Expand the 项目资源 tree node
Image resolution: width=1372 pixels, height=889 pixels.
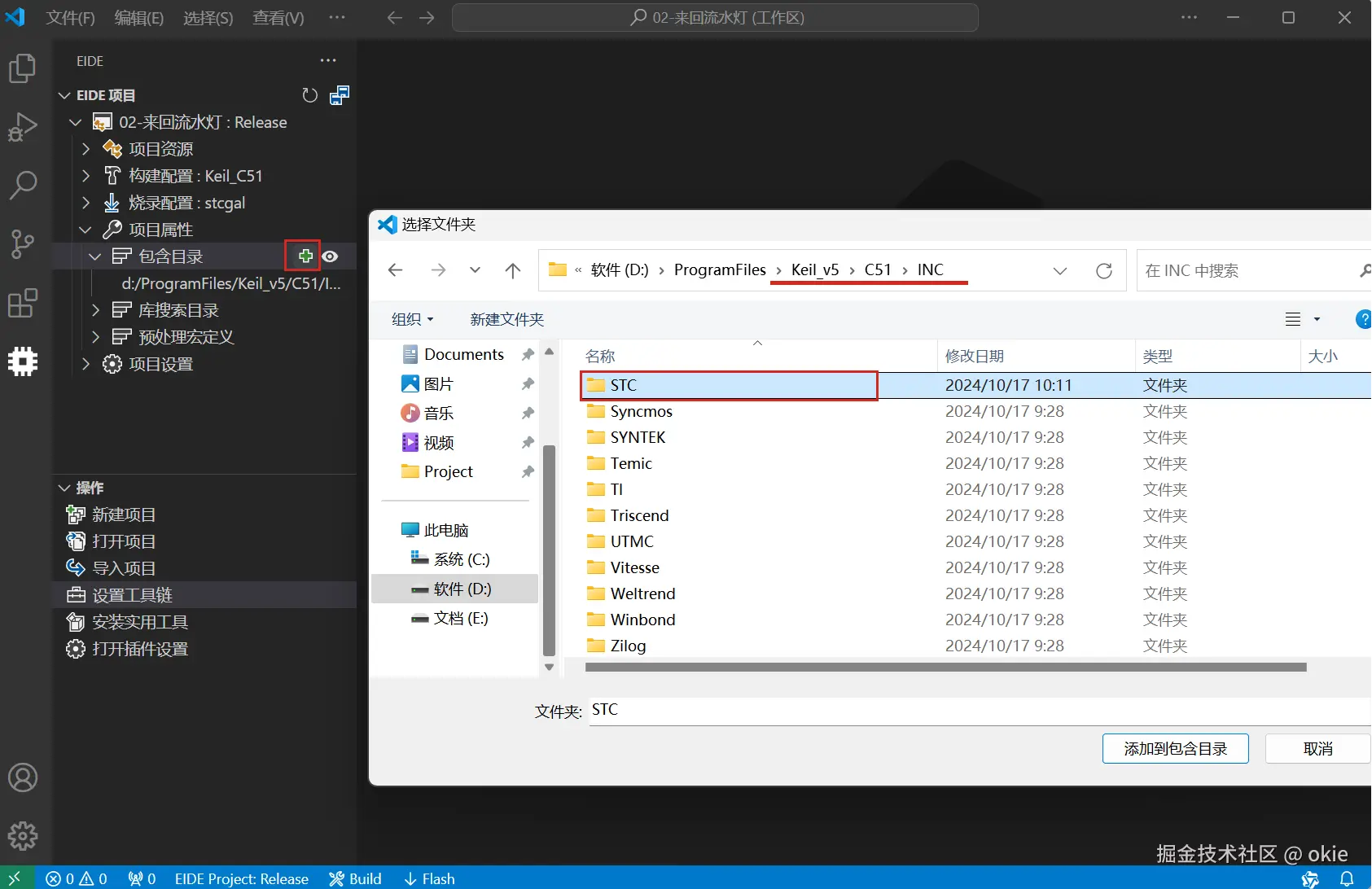85,149
